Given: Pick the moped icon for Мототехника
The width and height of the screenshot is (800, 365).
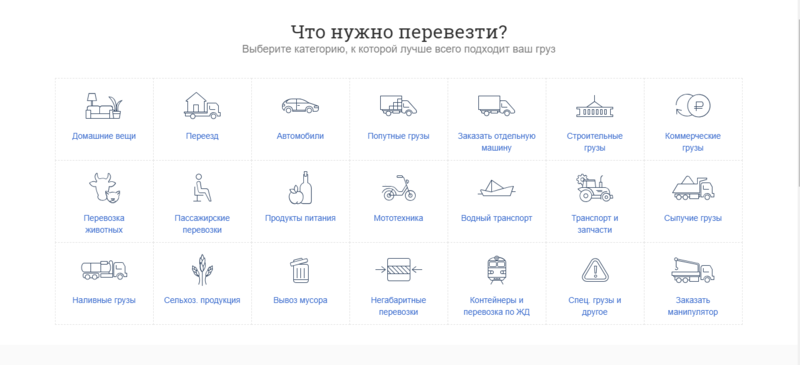Looking at the screenshot, I should (398, 188).
